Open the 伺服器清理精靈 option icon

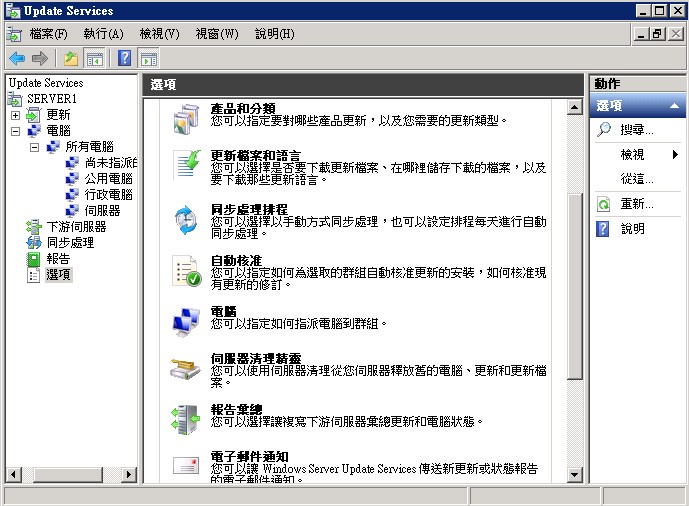tap(185, 368)
